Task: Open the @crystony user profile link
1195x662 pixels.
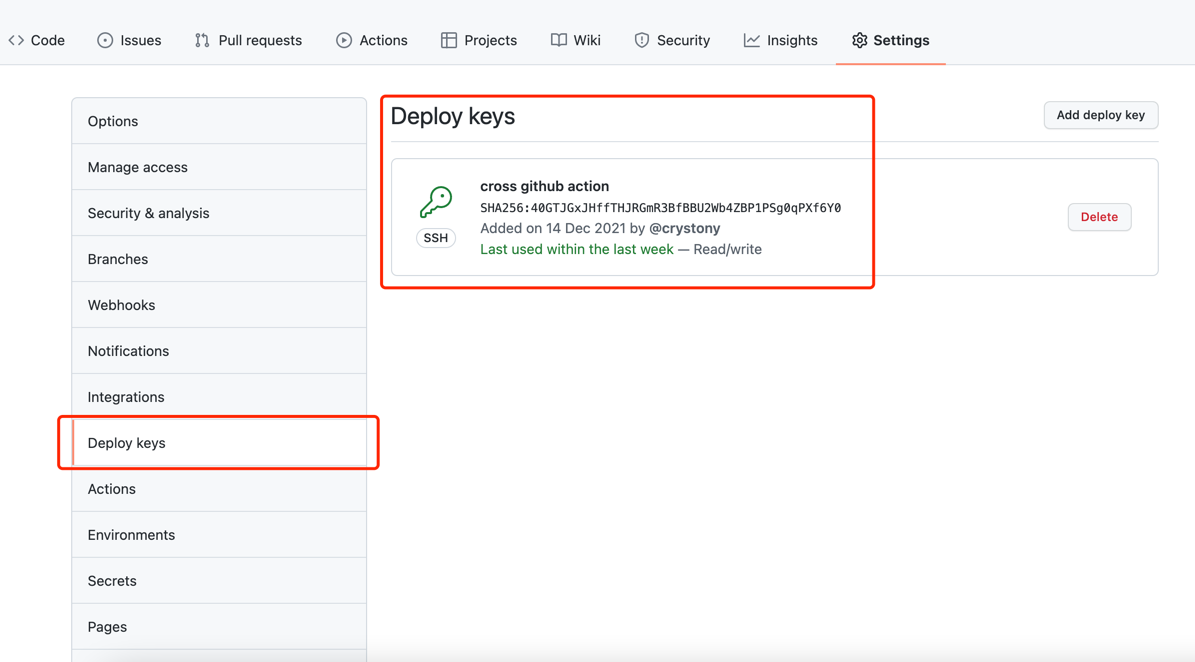Action: (684, 228)
